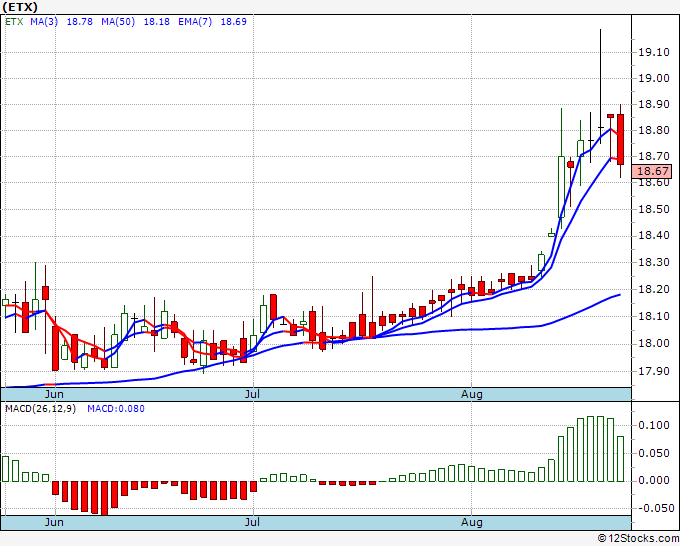
Task: Click the 18.20 price axis label
Action: click(654, 290)
